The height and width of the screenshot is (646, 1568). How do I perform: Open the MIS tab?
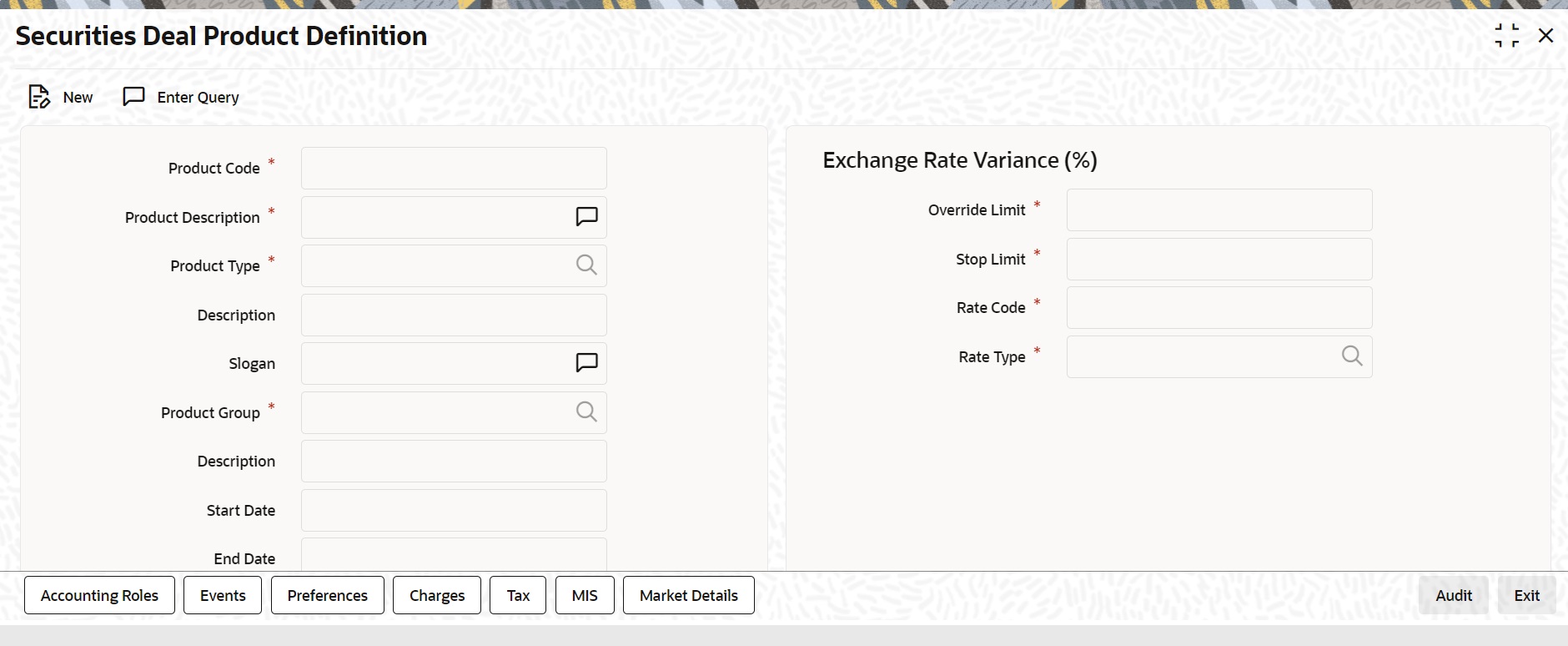(x=585, y=595)
